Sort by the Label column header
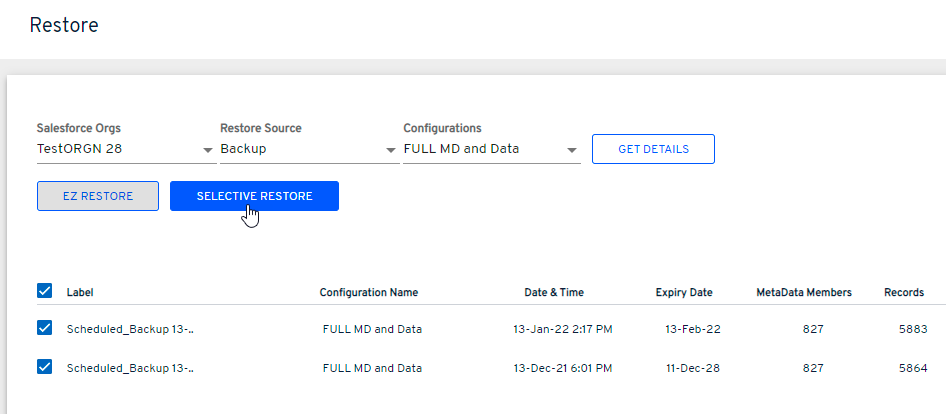The image size is (946, 414). pos(80,292)
